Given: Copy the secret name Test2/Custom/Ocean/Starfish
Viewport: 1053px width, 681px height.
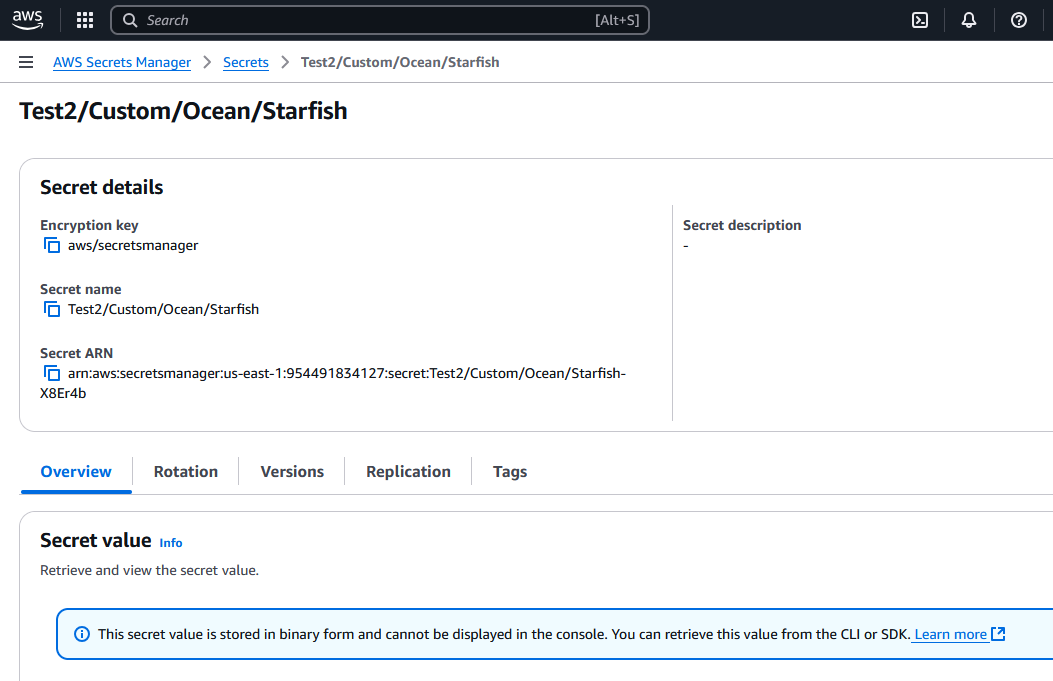Looking at the screenshot, I should tap(52, 310).
